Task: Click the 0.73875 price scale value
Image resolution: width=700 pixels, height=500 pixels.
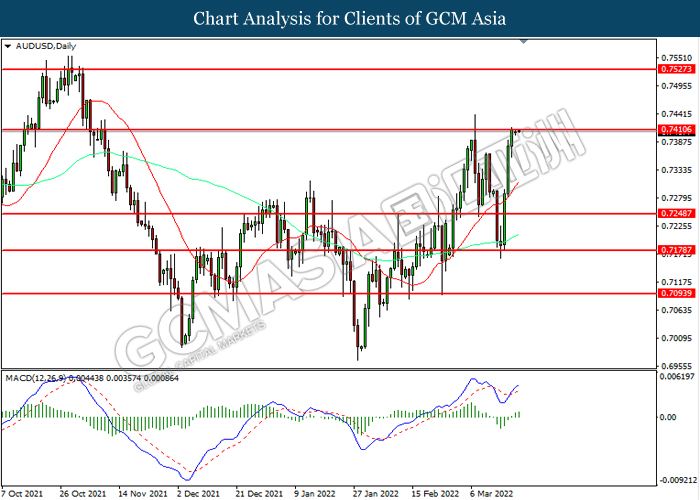Action: 676,142
